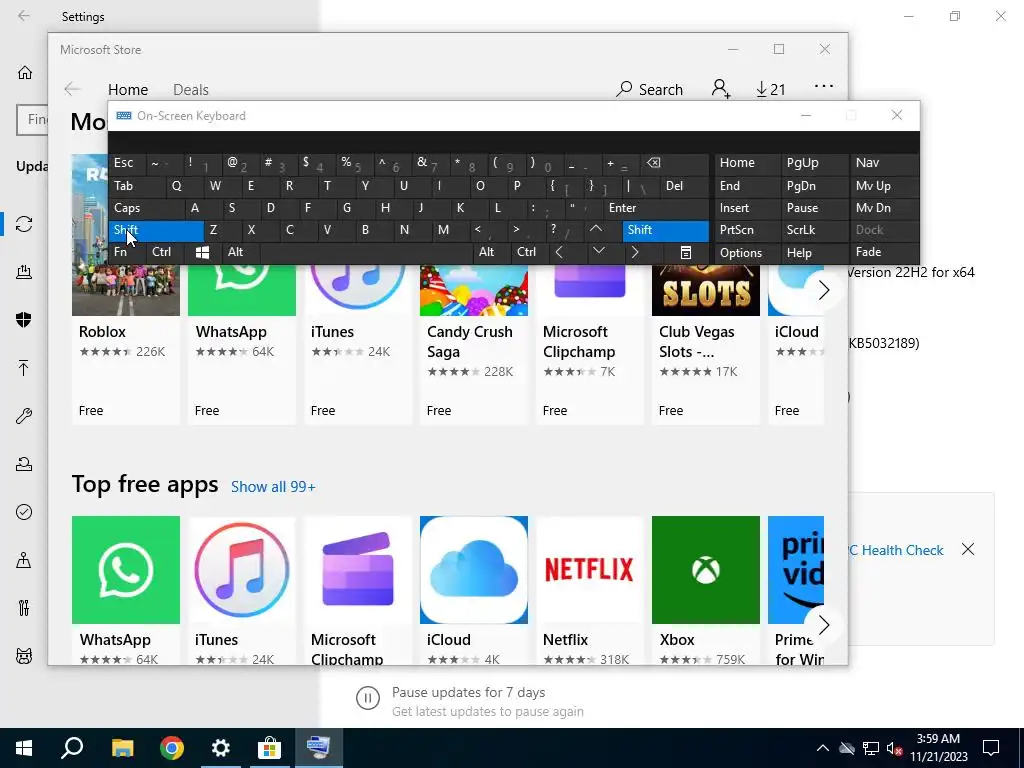
Task: Select Activation checkmark icon in Settings sidebar
Action: (x=24, y=512)
